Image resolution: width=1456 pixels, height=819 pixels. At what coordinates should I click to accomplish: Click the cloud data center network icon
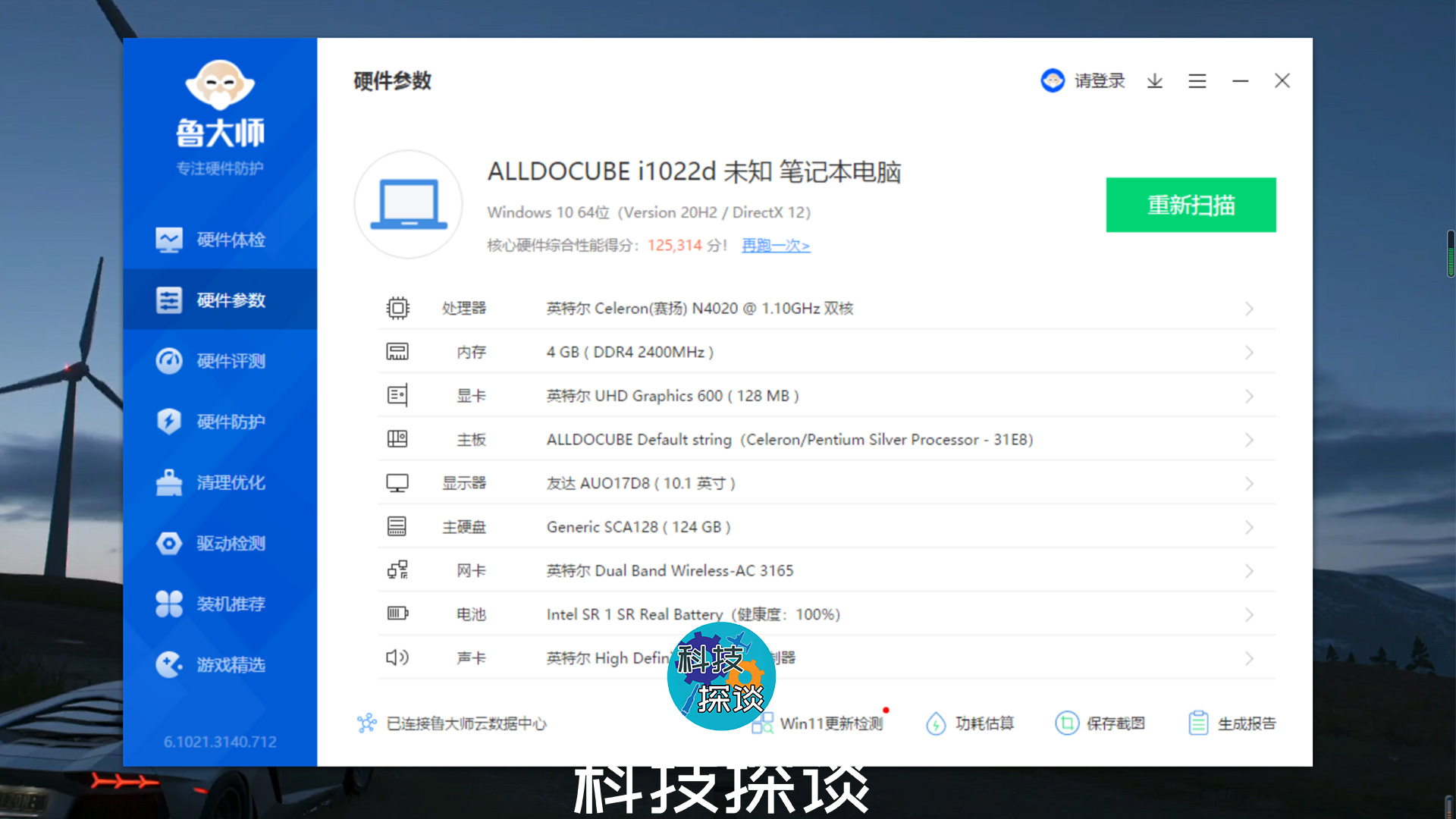(x=367, y=723)
